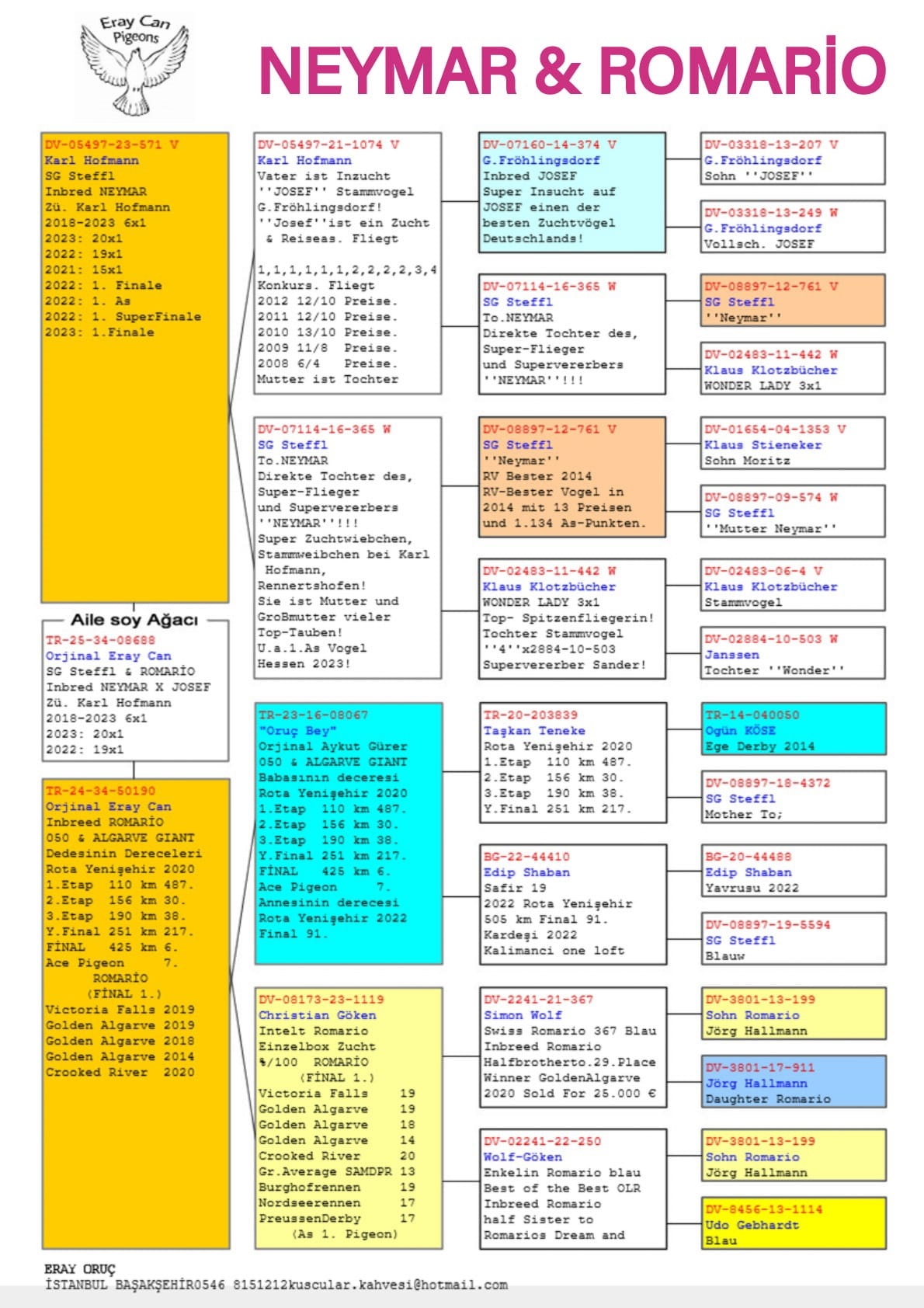Click the 'PreussenDerby 17' result line
Viewport: 924px width, 1308px height.
tap(336, 1219)
